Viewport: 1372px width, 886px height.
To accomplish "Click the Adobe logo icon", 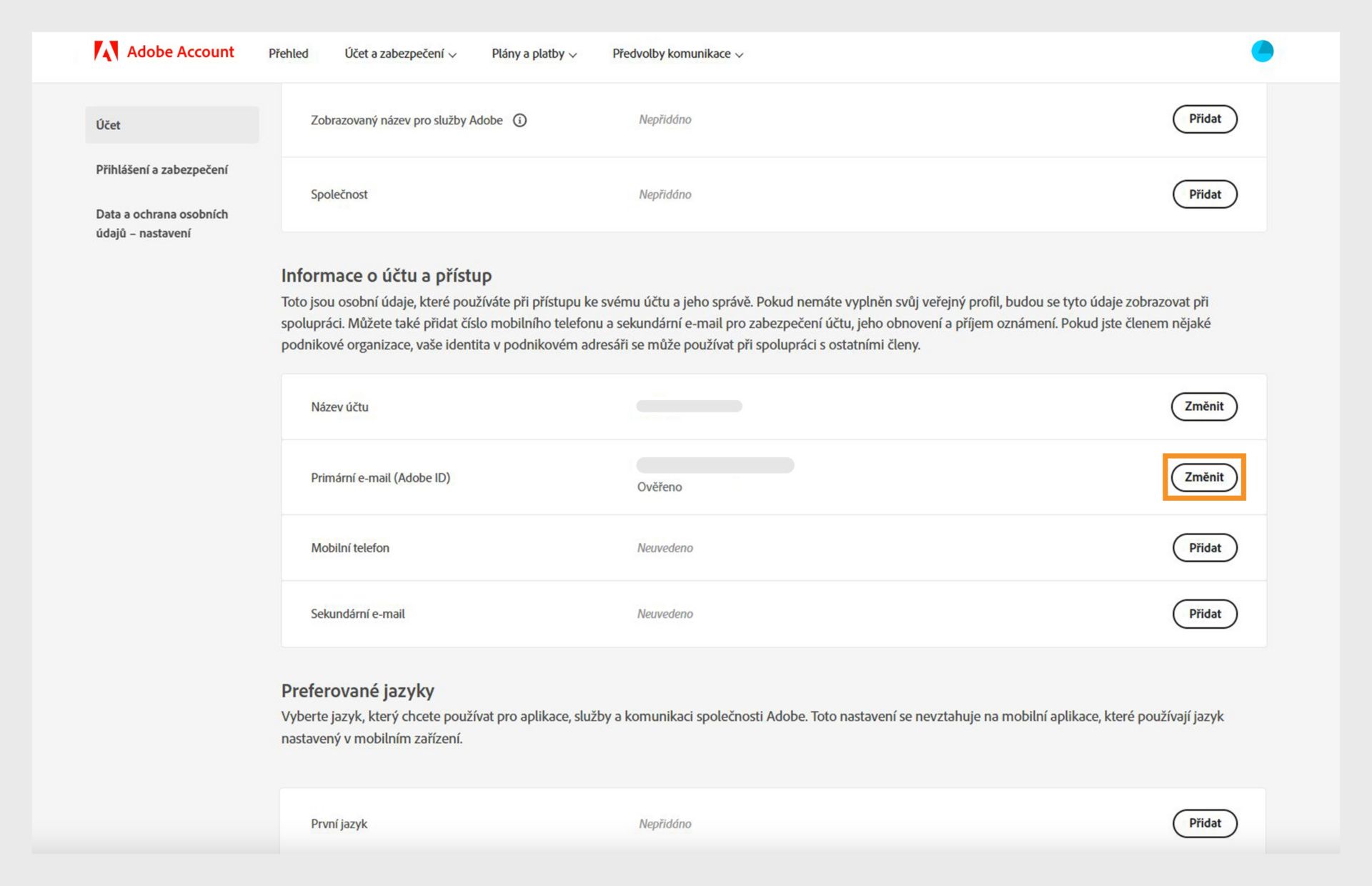I will click(106, 51).
